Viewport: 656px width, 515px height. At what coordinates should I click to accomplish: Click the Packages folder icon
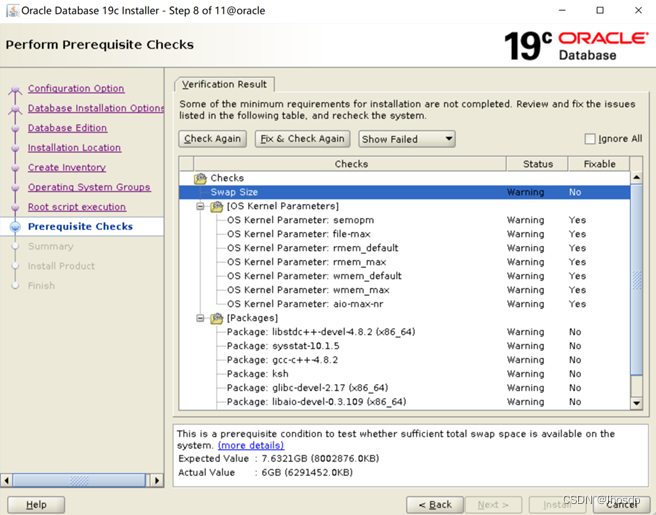click(x=217, y=318)
